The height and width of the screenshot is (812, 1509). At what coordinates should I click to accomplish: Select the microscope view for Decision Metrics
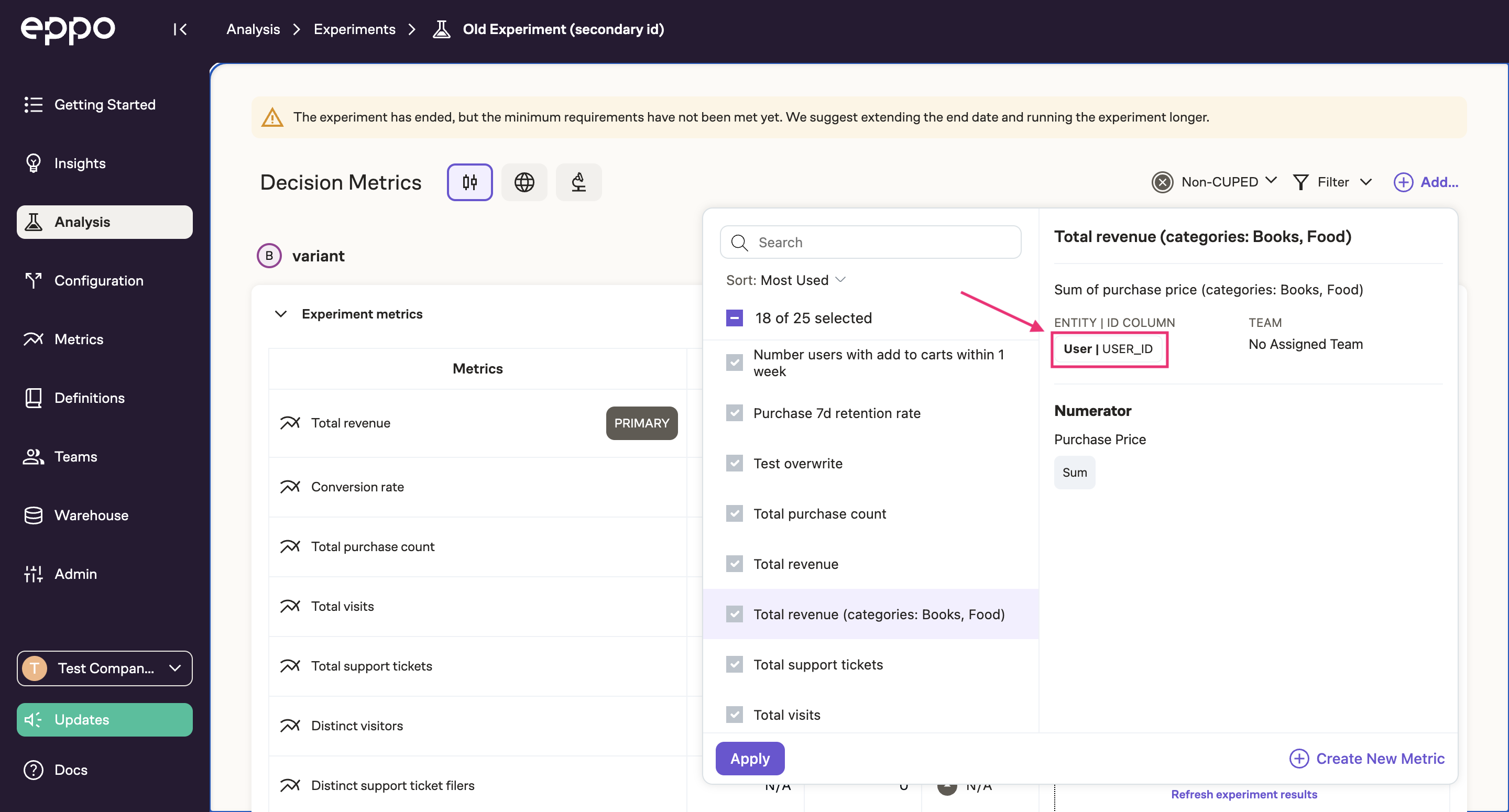coord(578,182)
